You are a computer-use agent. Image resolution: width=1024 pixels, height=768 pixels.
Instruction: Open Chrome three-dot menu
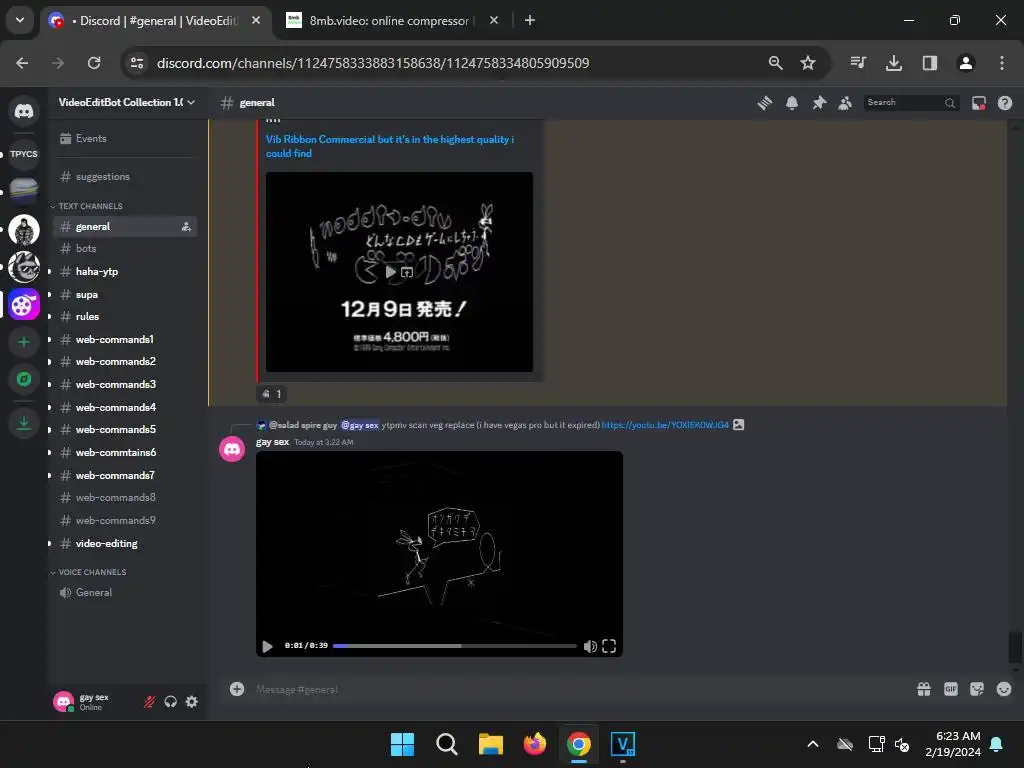point(1001,63)
